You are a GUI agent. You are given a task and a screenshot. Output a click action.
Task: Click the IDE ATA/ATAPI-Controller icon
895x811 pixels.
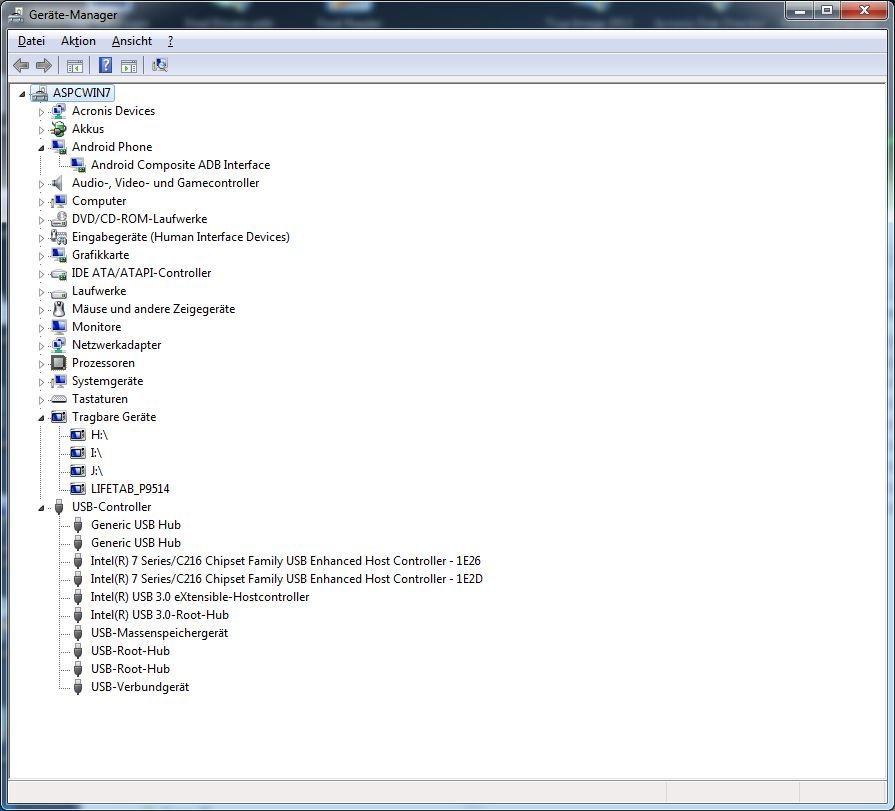(x=58, y=273)
